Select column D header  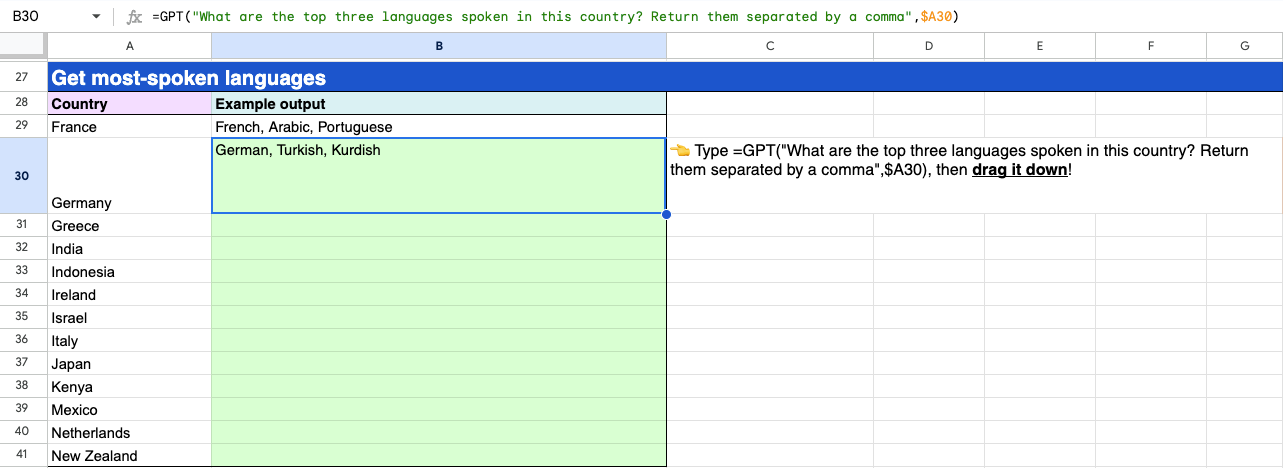(x=928, y=46)
